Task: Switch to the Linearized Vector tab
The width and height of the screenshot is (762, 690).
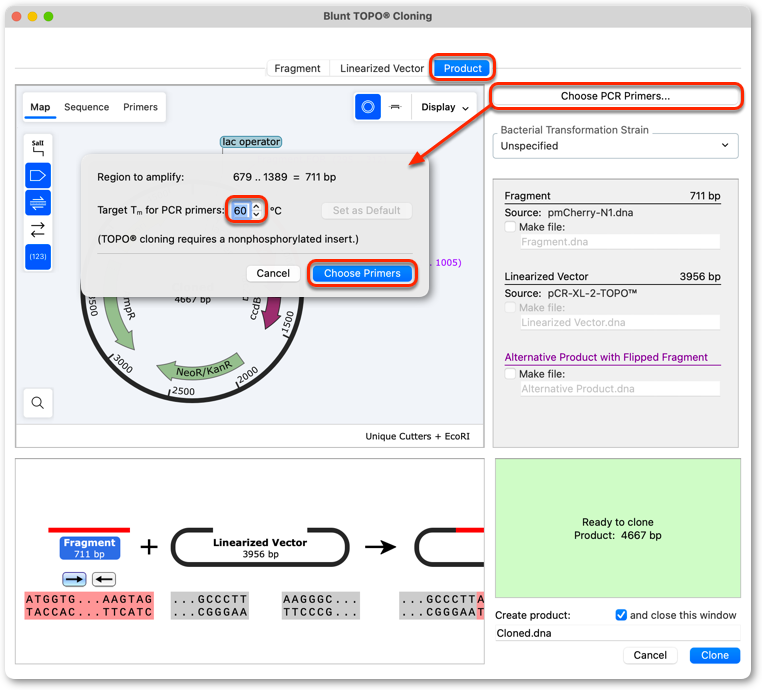Action: [381, 69]
